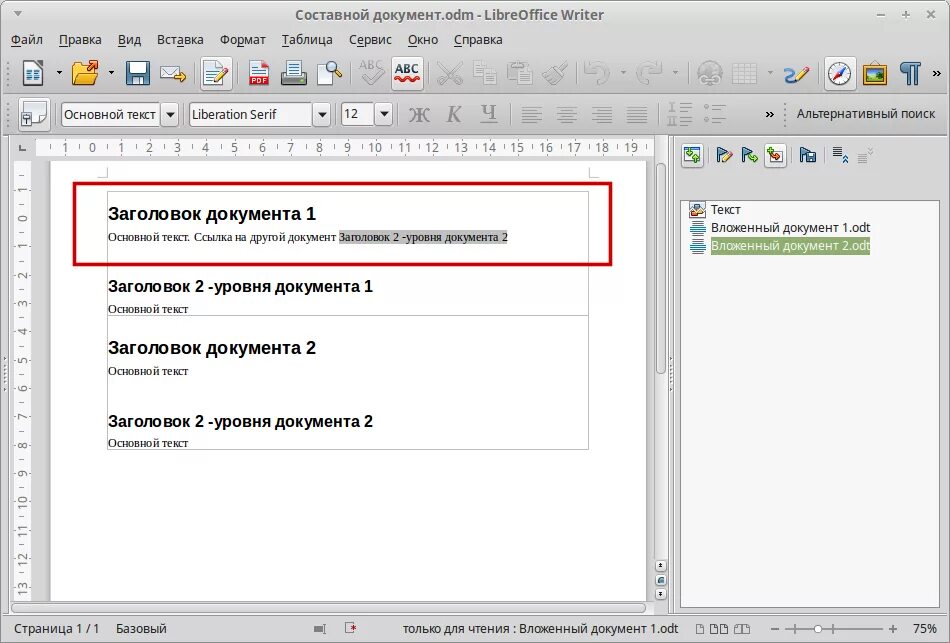Viewport: 950px width, 643px height.
Task: Click the Print icon
Action: (293, 73)
